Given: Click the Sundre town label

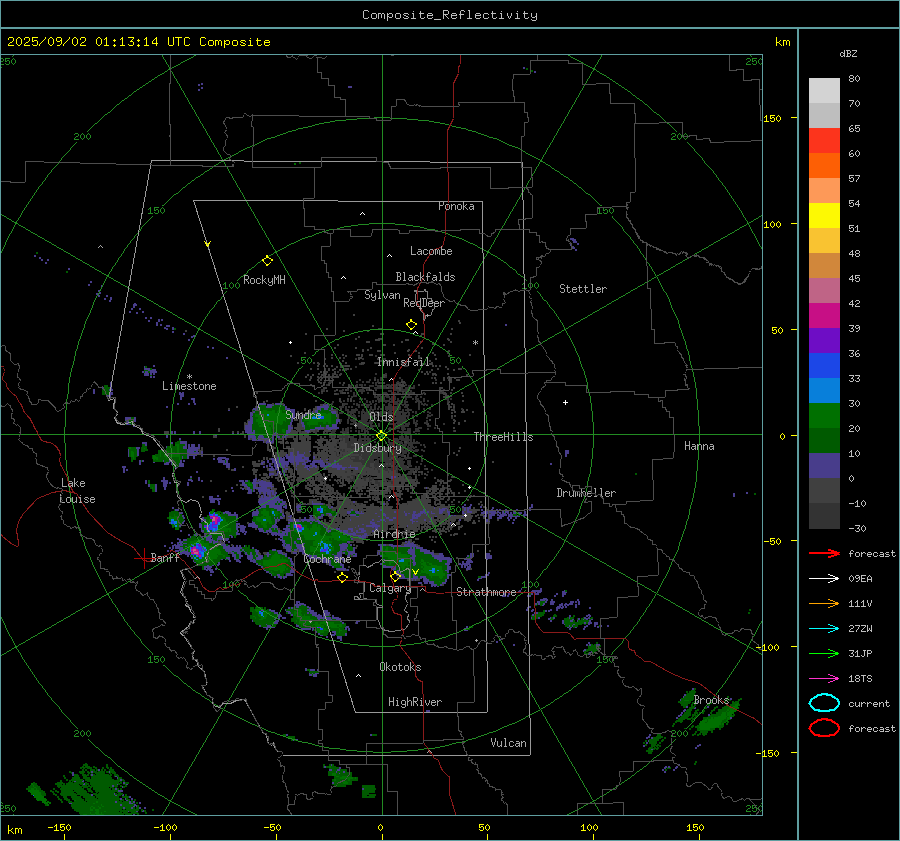Looking at the screenshot, I should click(304, 415).
